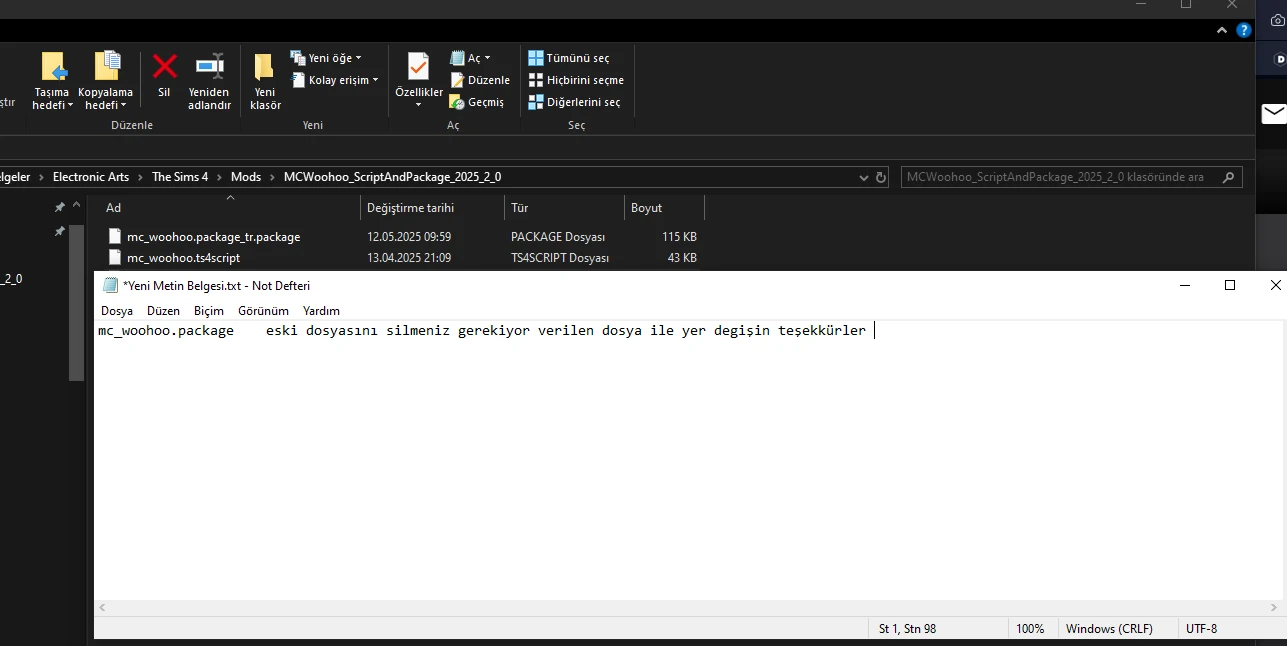Select mc_woohoo.ts4script file
Image resolution: width=1287 pixels, height=646 pixels.
tap(183, 258)
